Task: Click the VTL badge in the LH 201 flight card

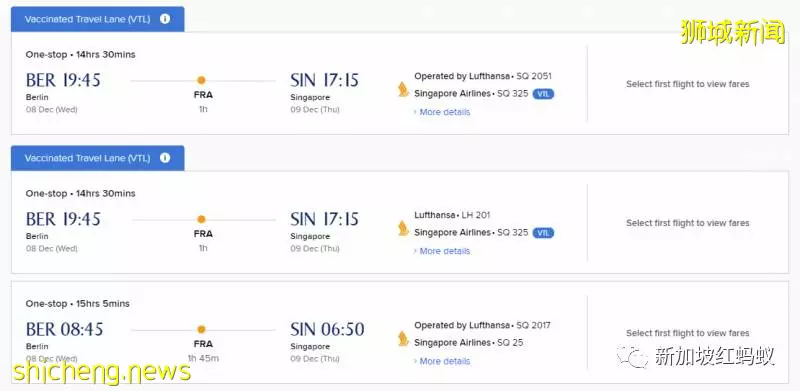Action: click(543, 233)
